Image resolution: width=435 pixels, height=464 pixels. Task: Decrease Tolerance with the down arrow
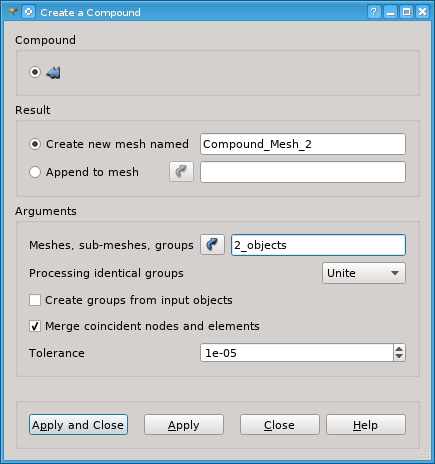click(x=399, y=357)
